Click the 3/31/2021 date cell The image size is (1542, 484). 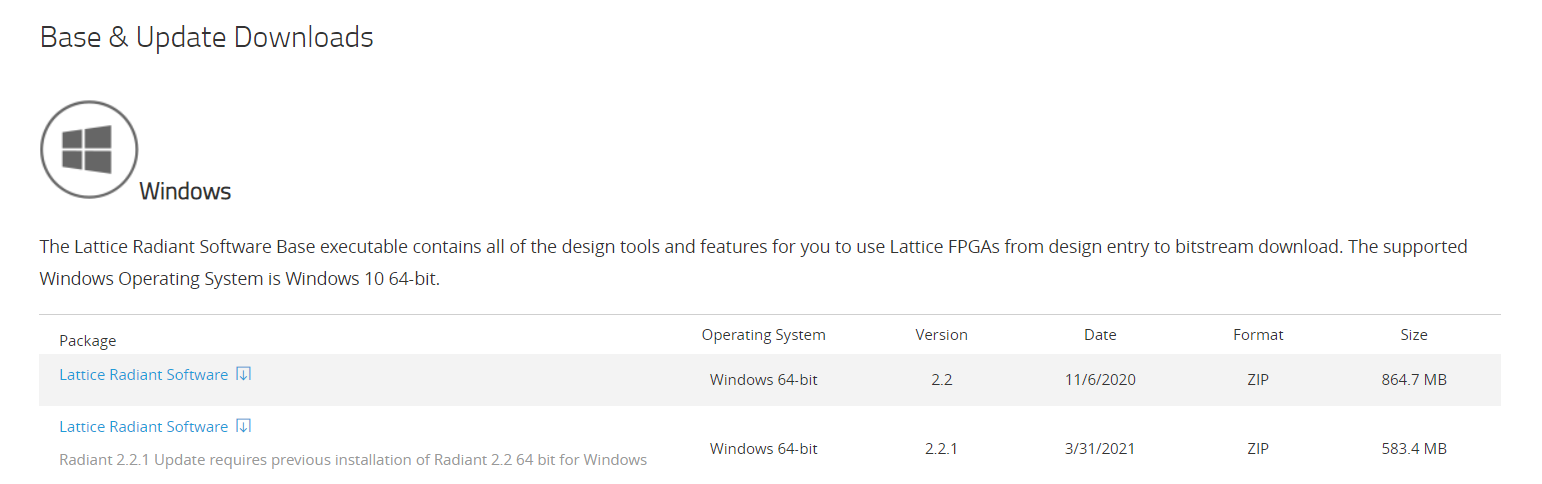click(1100, 449)
